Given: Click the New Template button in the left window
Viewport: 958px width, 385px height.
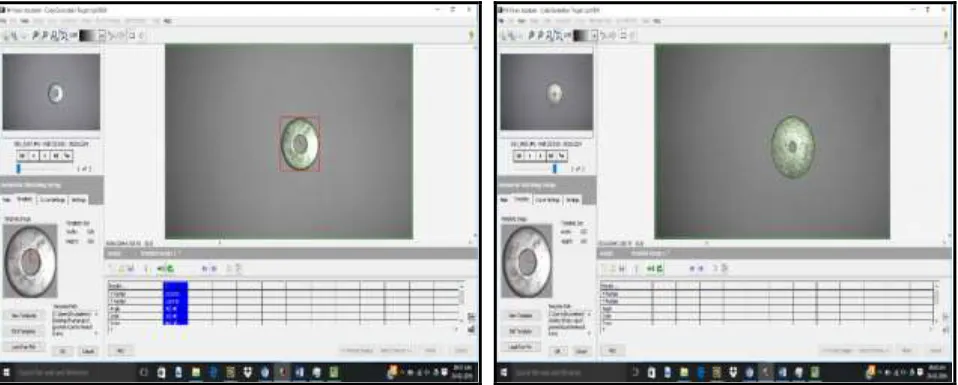Looking at the screenshot, I should pos(24,316).
